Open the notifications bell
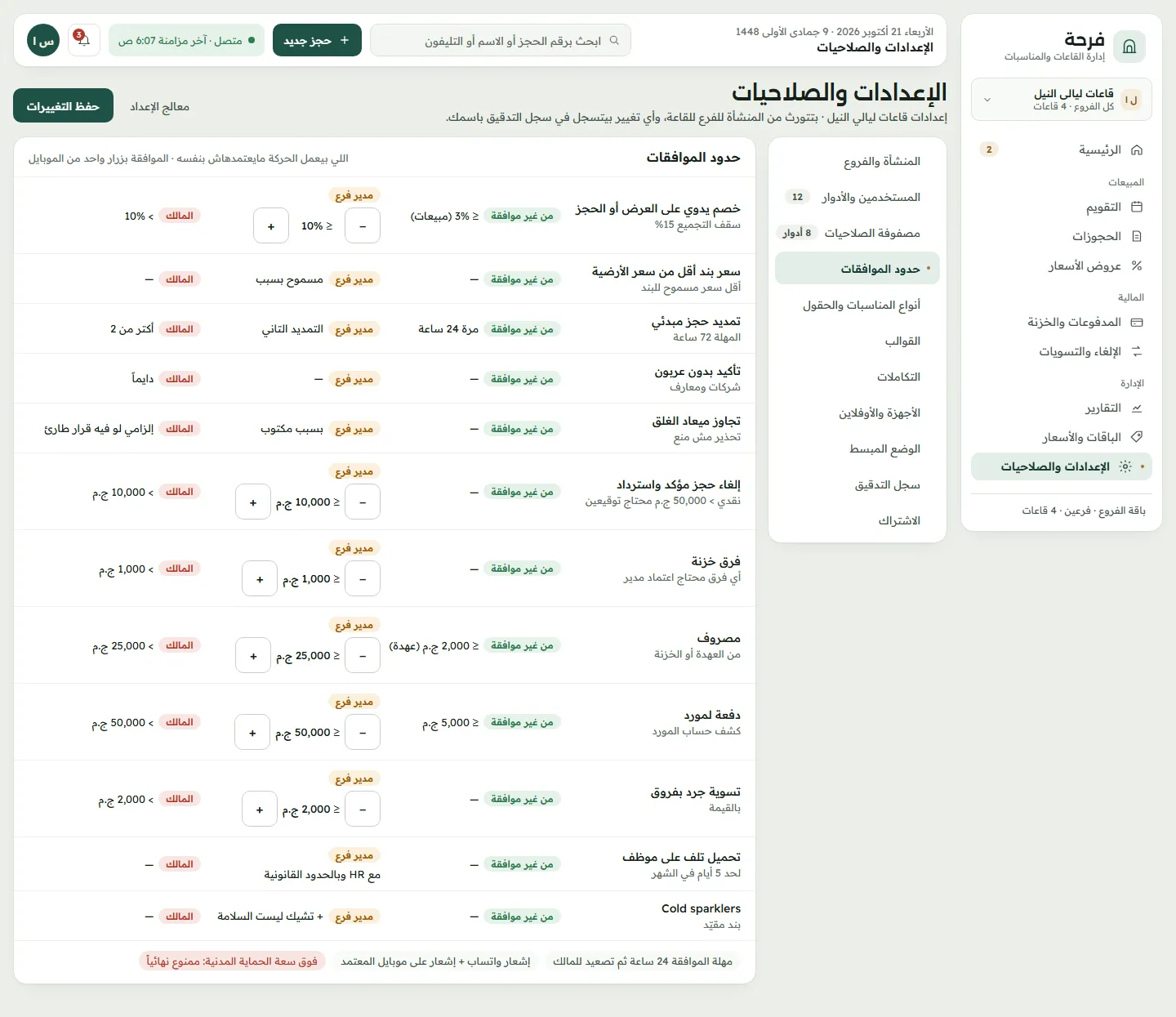This screenshot has width=1176, height=1017. pos(84,40)
